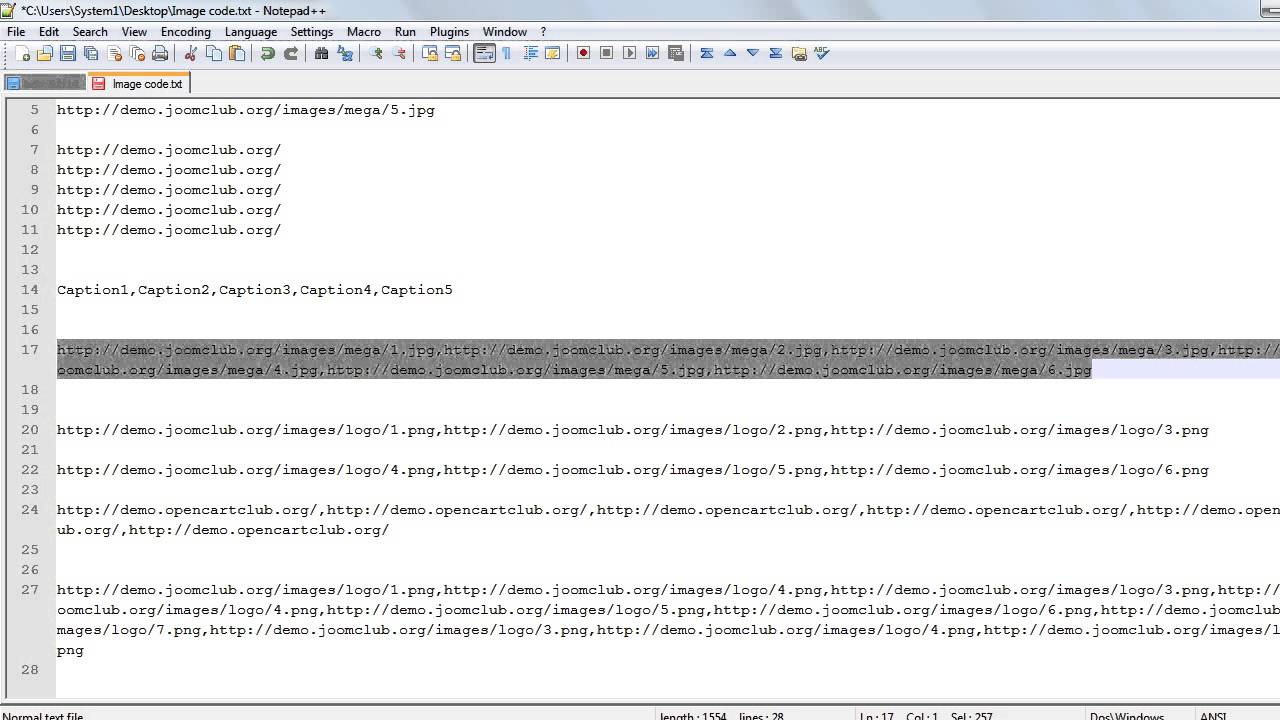Click line 5 URL ending mega/5.jpg

(246, 110)
